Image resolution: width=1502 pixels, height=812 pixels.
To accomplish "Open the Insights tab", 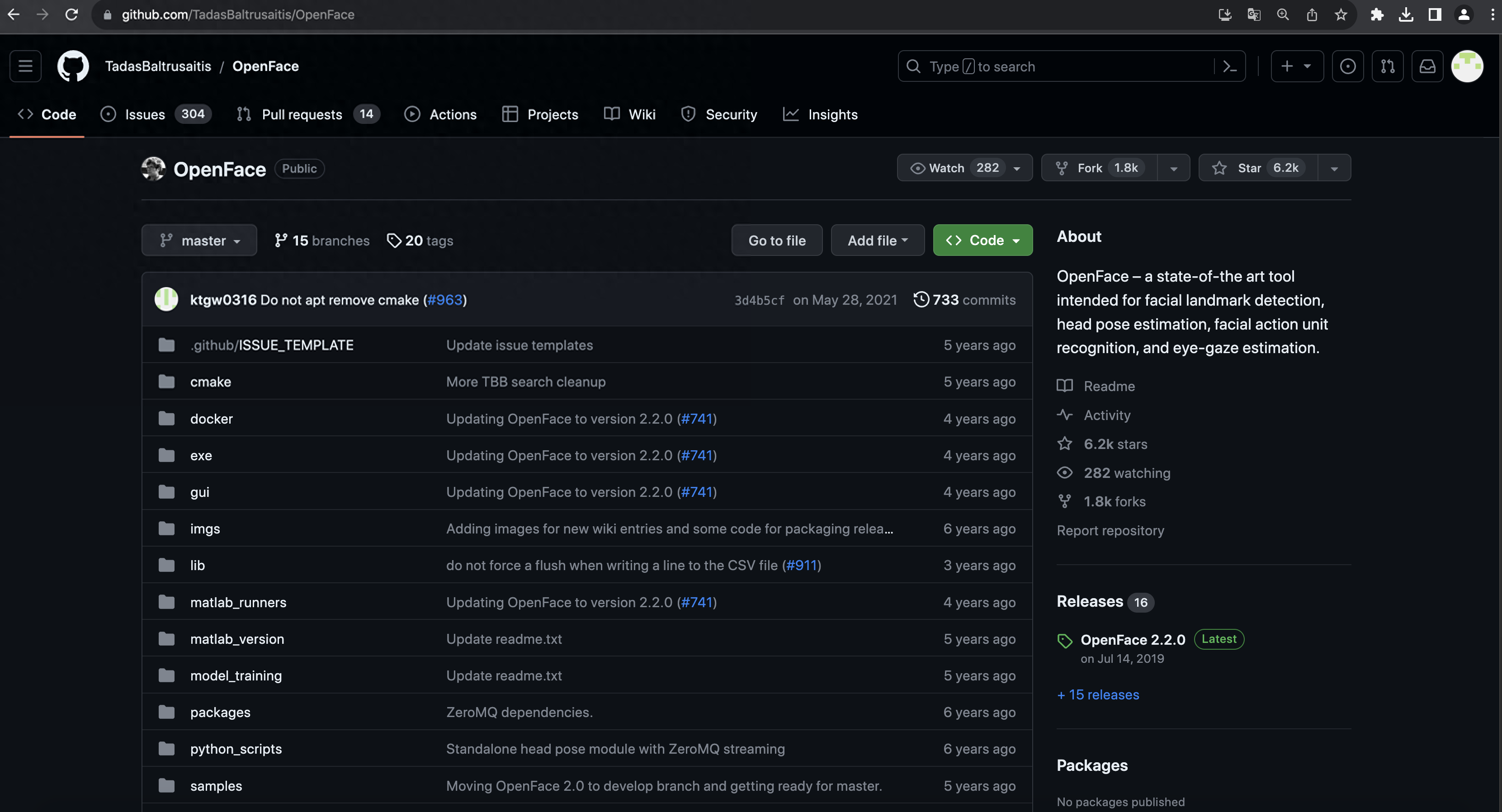I will 820,114.
